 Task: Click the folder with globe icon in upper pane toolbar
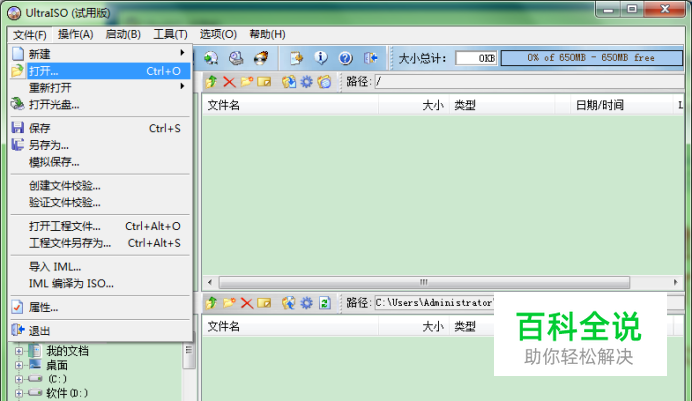324,82
